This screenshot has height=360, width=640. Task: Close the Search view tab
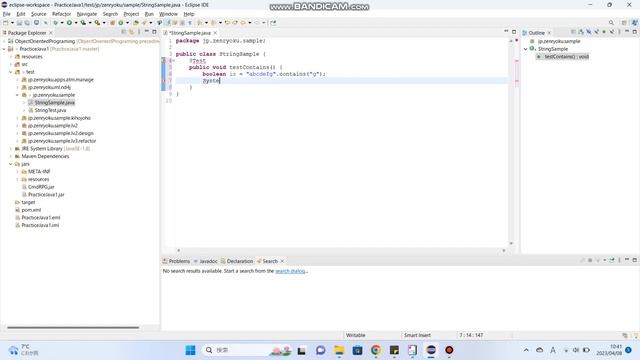(282, 261)
